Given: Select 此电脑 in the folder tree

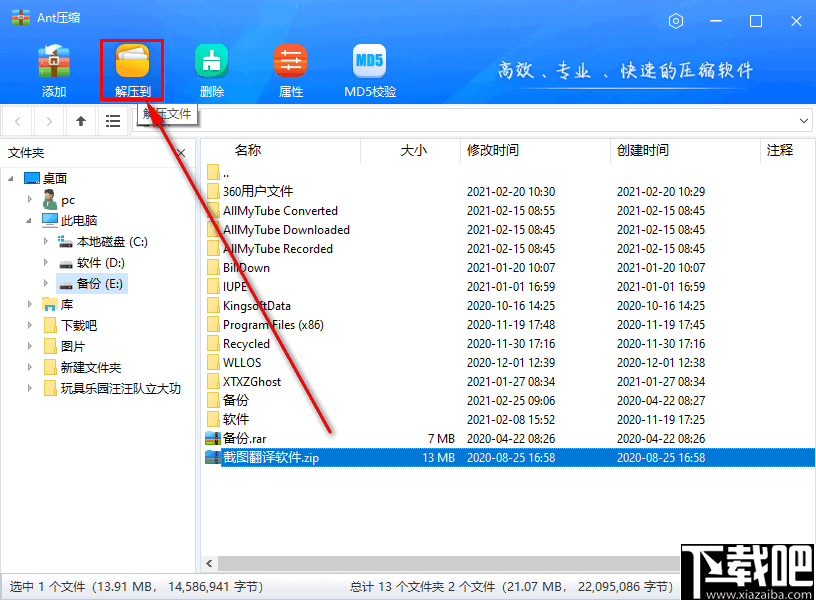Looking at the screenshot, I should (69, 221).
